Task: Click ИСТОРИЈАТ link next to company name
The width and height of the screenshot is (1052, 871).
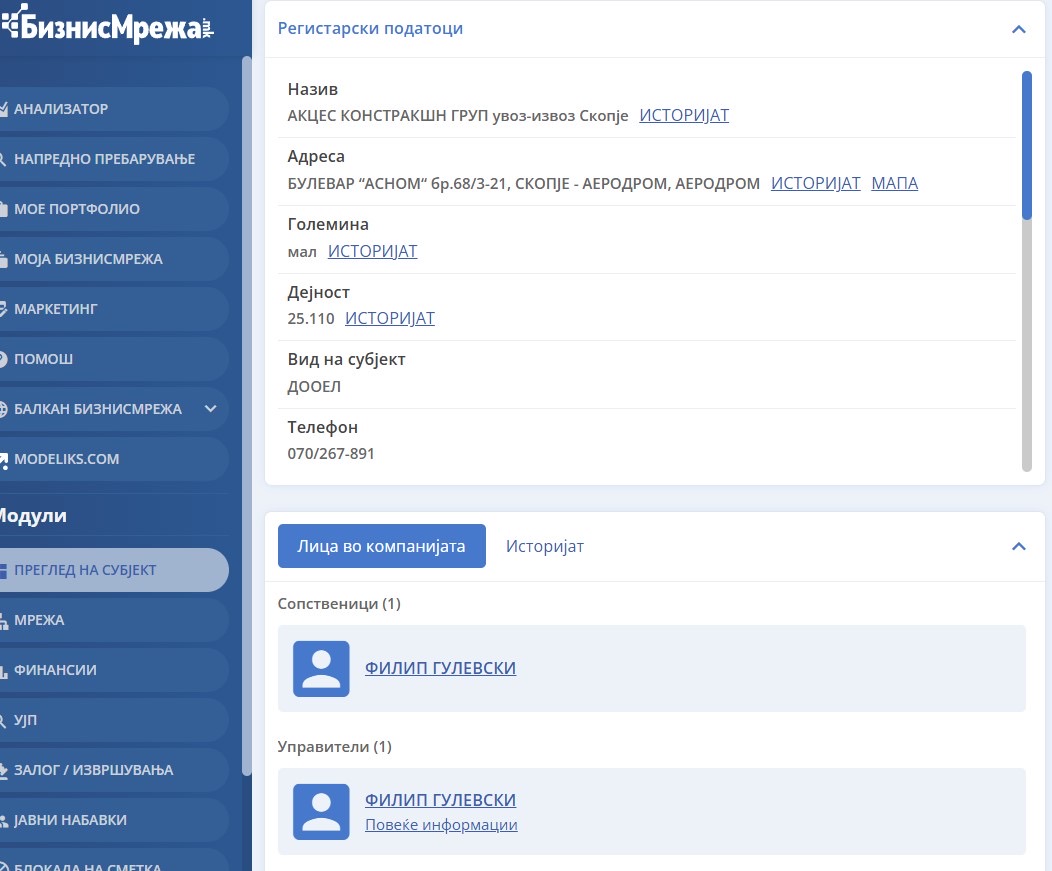Action: [684, 115]
